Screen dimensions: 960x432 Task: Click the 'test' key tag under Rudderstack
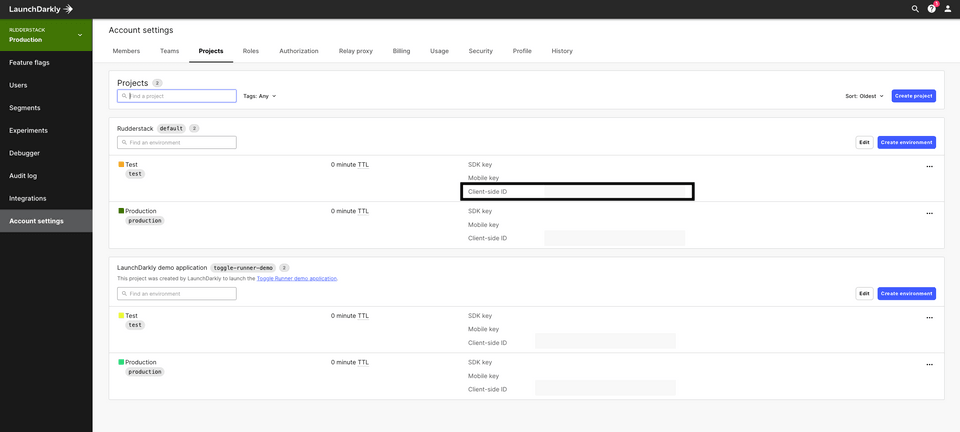point(135,174)
